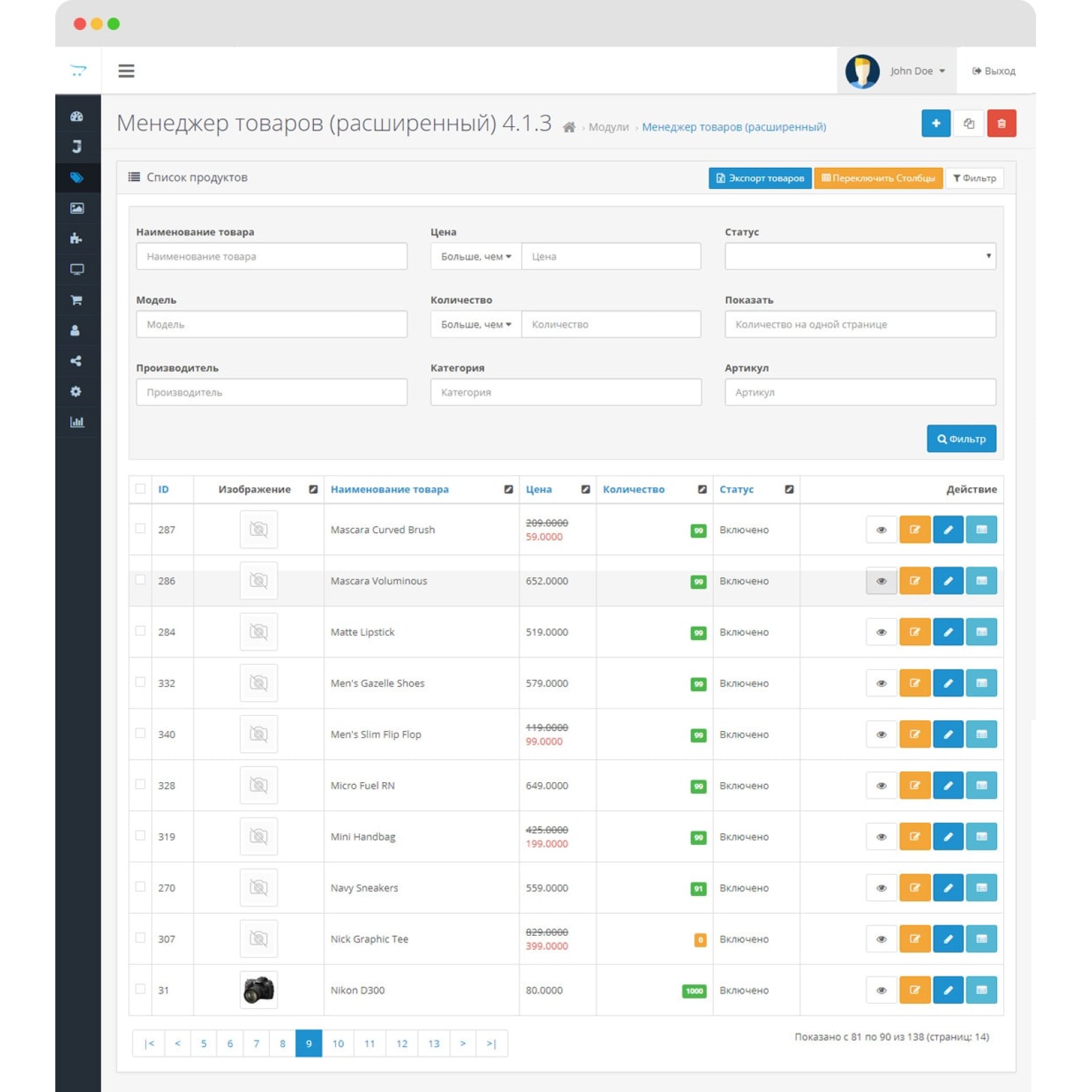Check the checkbox for product 287
This screenshot has width=1092, height=1092.
coord(140,528)
